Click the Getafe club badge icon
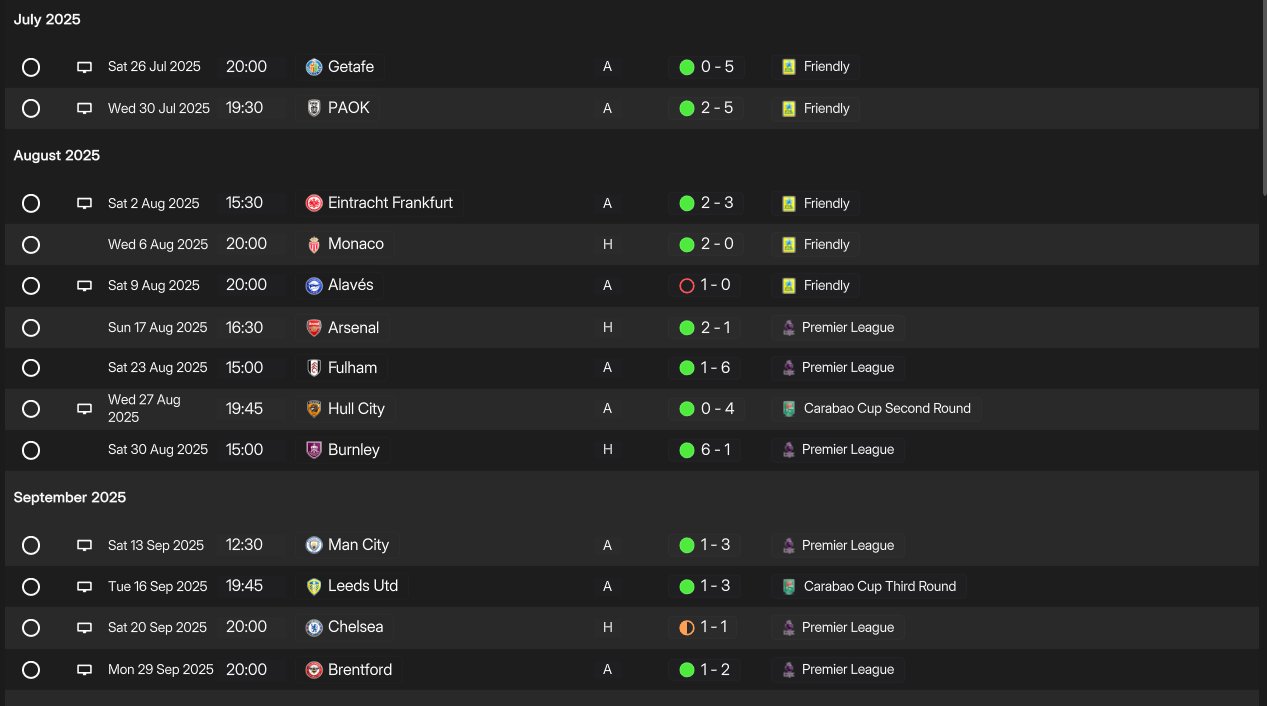The width and height of the screenshot is (1267, 706). click(314, 67)
